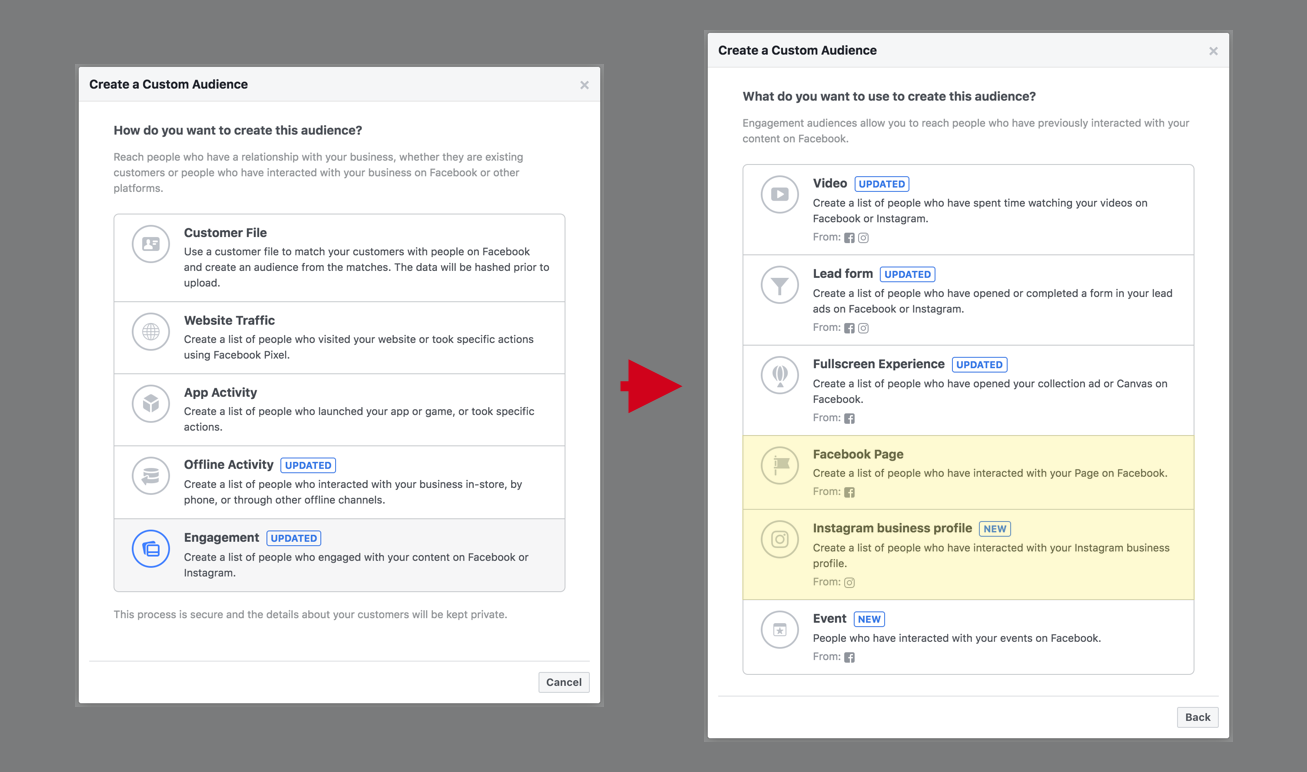Click UPDATED badge next to Offline Activity
Image resolution: width=1307 pixels, height=772 pixels.
click(x=308, y=466)
